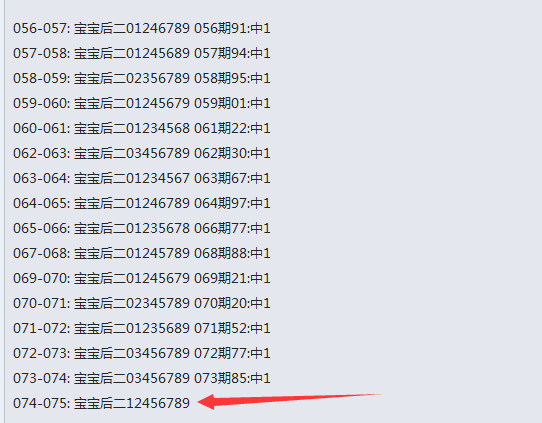Click the 058-059 line with 02356789
This screenshot has height=423, width=542.
[142, 78]
